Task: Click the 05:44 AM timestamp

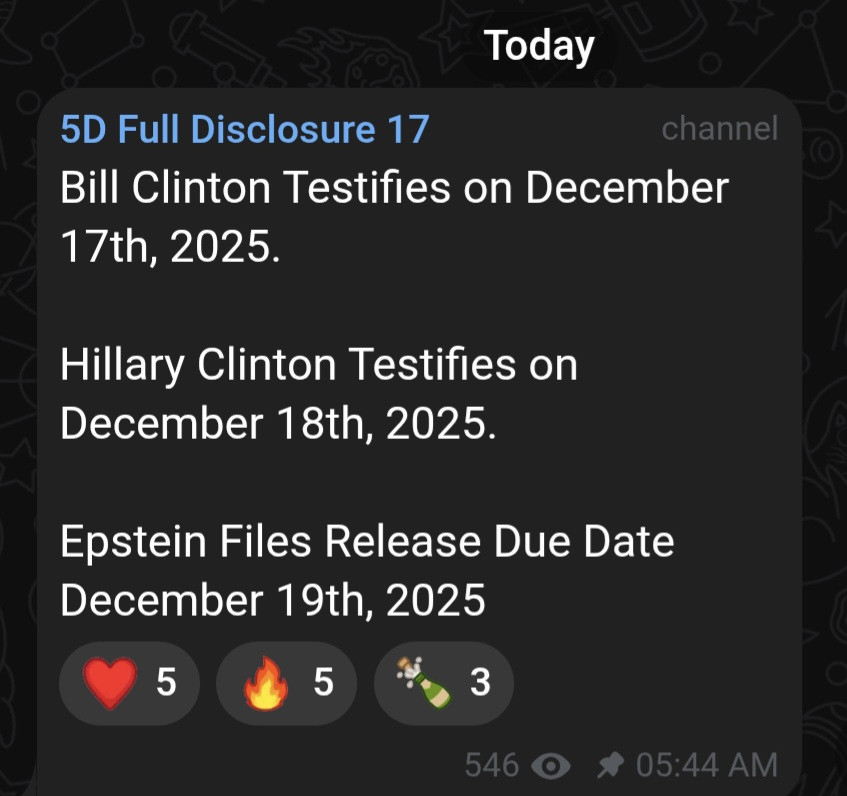Action: click(706, 765)
